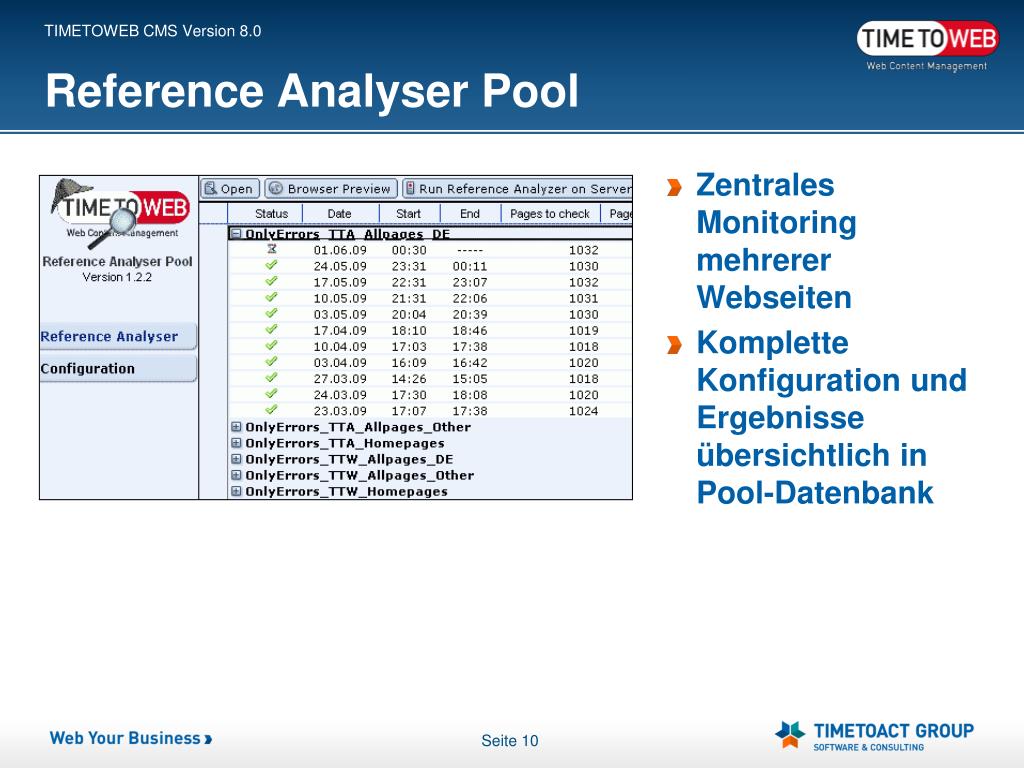Run Reference Analyzer on Server

tap(517, 189)
